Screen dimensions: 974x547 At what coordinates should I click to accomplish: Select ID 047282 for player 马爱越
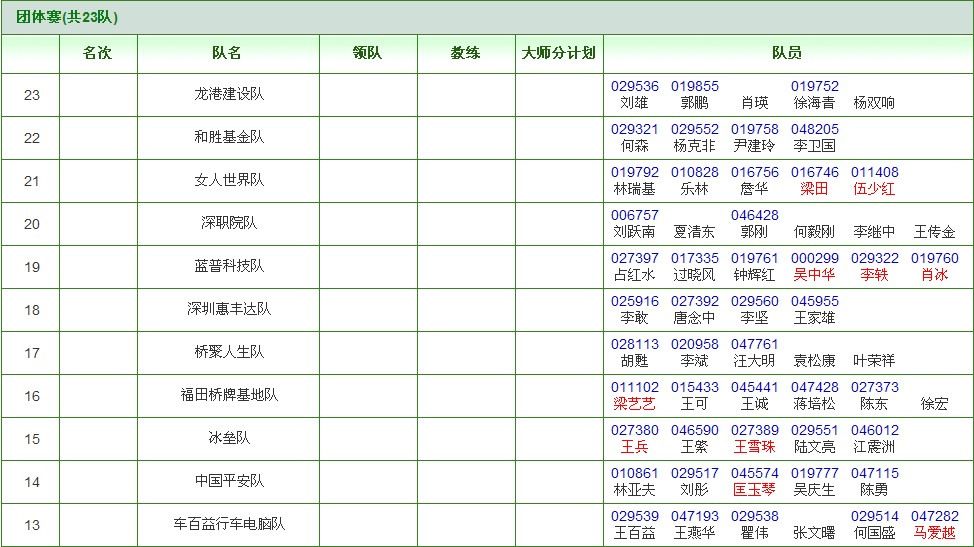pyautogui.click(x=934, y=516)
